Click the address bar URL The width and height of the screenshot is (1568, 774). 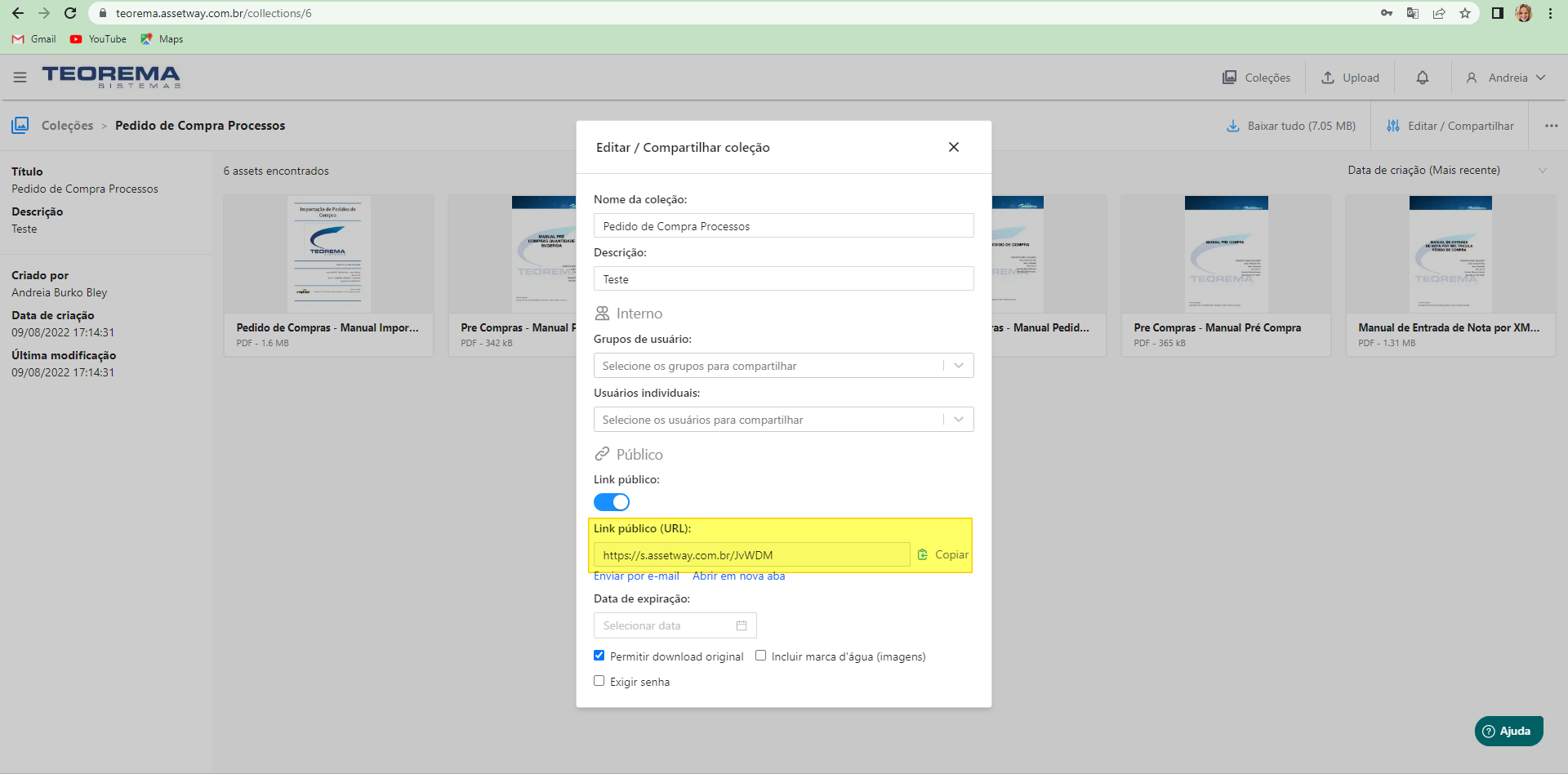pos(213,13)
